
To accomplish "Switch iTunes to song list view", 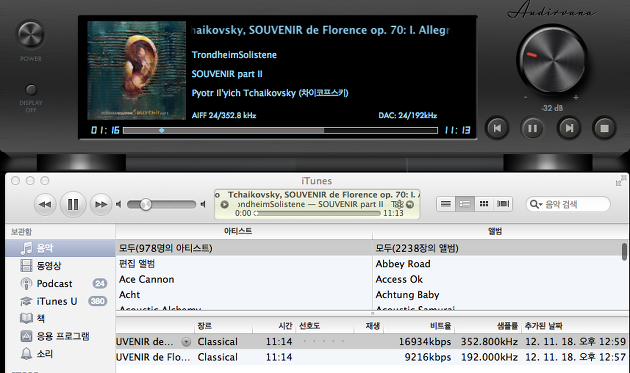I will [x=446, y=204].
